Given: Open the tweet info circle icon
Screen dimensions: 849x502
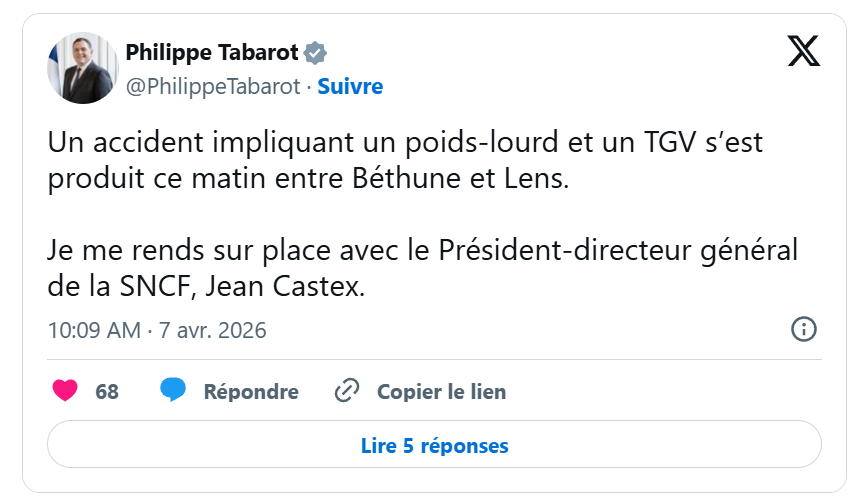Looking at the screenshot, I should (x=803, y=329).
